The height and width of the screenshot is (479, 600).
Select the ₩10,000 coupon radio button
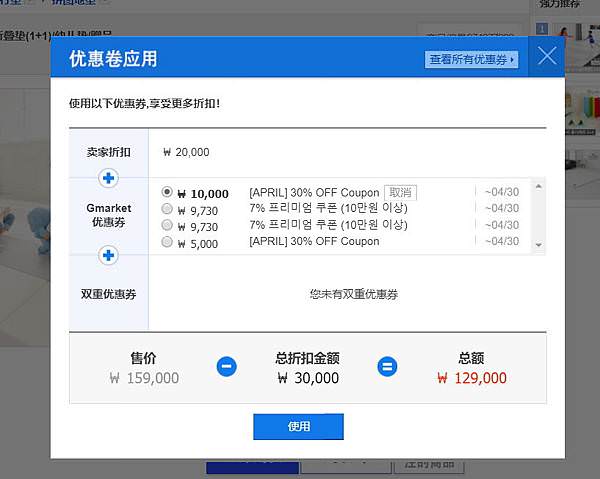(x=167, y=192)
